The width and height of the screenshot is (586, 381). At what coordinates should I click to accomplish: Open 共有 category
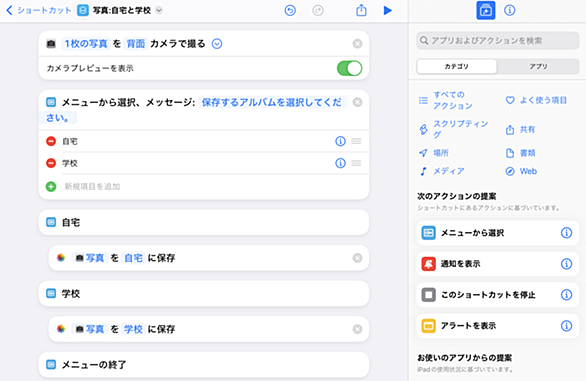tap(521, 130)
